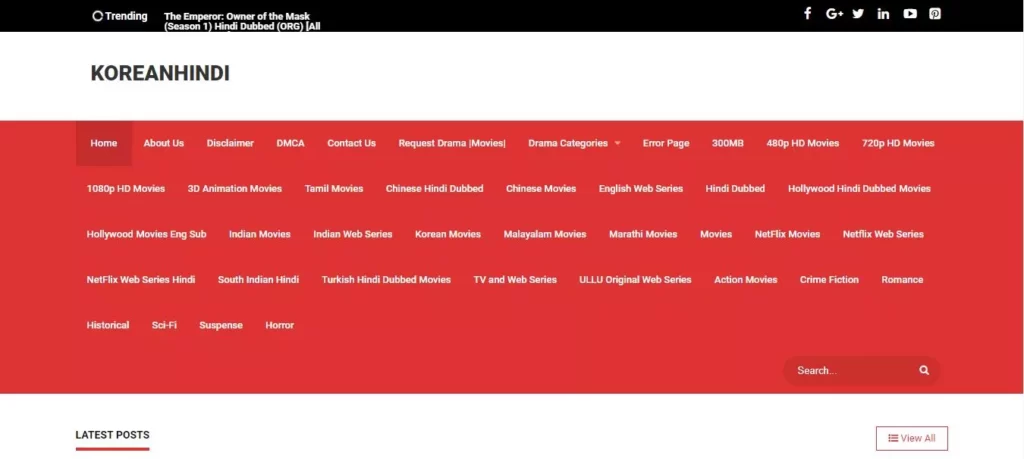Browse Hollywood Movies Eng Sub
This screenshot has width=1024, height=459.
point(146,234)
